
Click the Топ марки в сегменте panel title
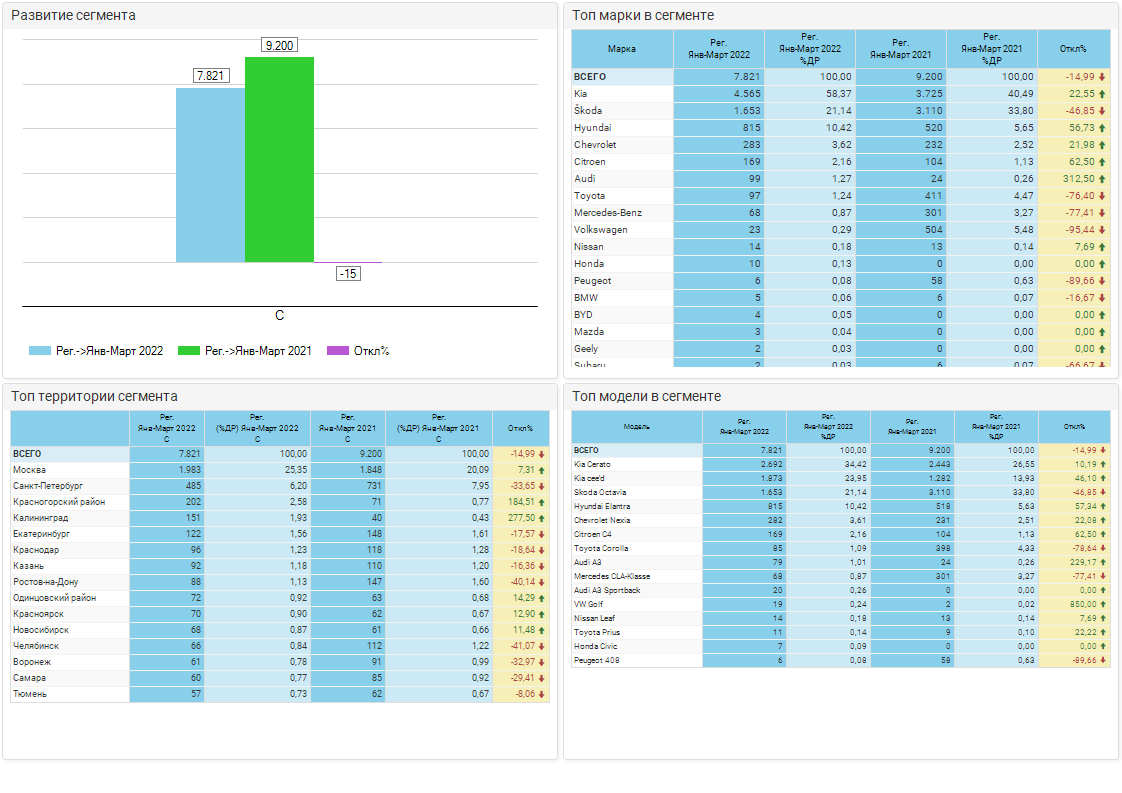click(x=642, y=16)
